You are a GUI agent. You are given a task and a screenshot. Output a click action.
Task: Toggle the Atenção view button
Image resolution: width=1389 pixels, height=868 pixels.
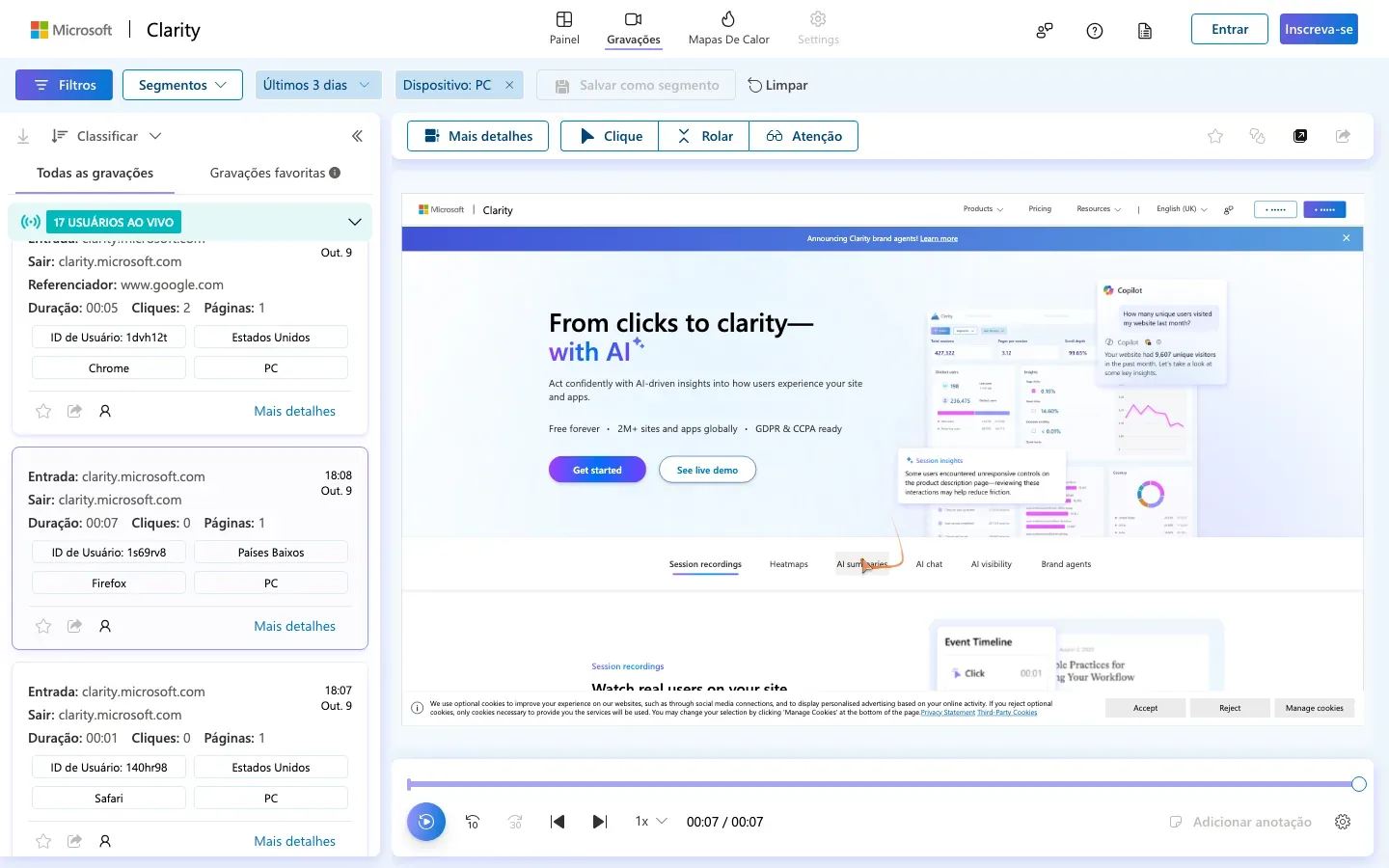click(803, 136)
